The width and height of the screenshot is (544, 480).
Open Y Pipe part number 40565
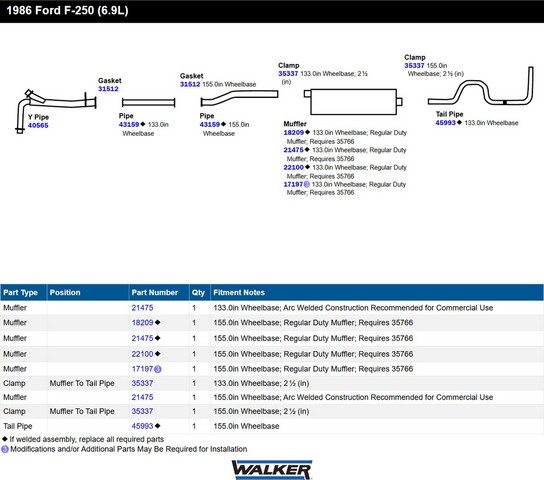pyautogui.click(x=38, y=126)
